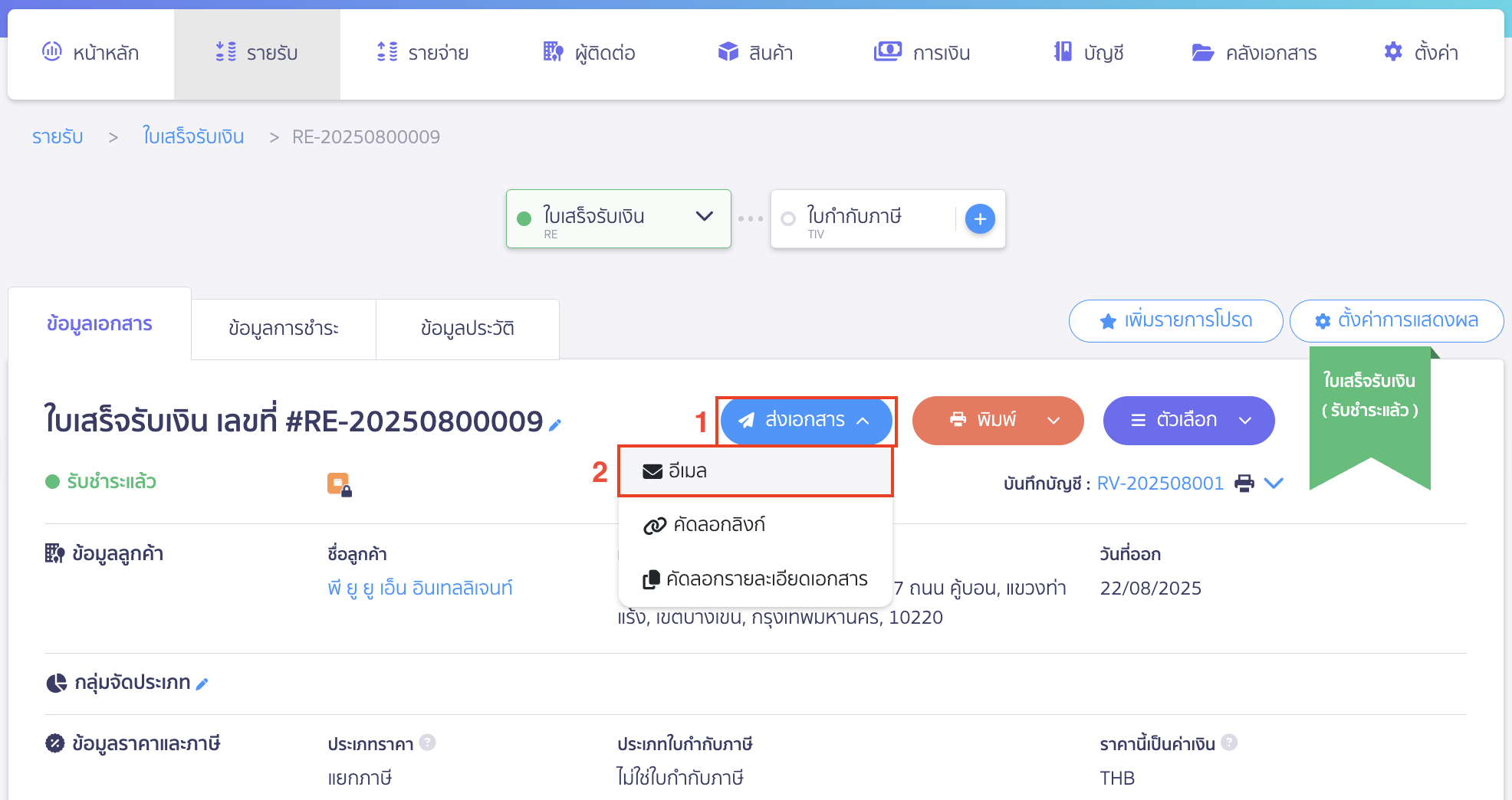Click the pencil edit icon beside document number RE-20250800009
Viewport: 1512px width, 800px height.
tap(555, 423)
